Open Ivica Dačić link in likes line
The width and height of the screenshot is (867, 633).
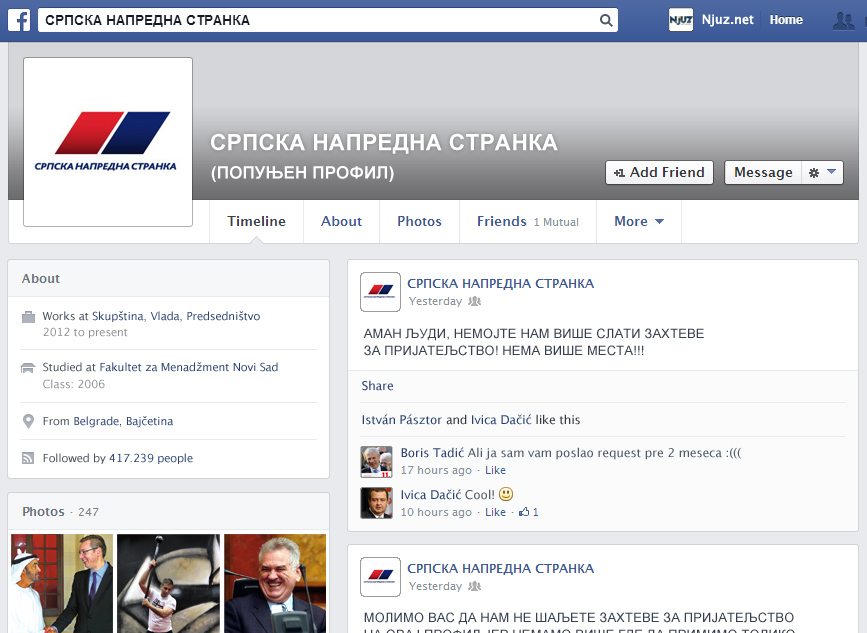[x=501, y=420]
